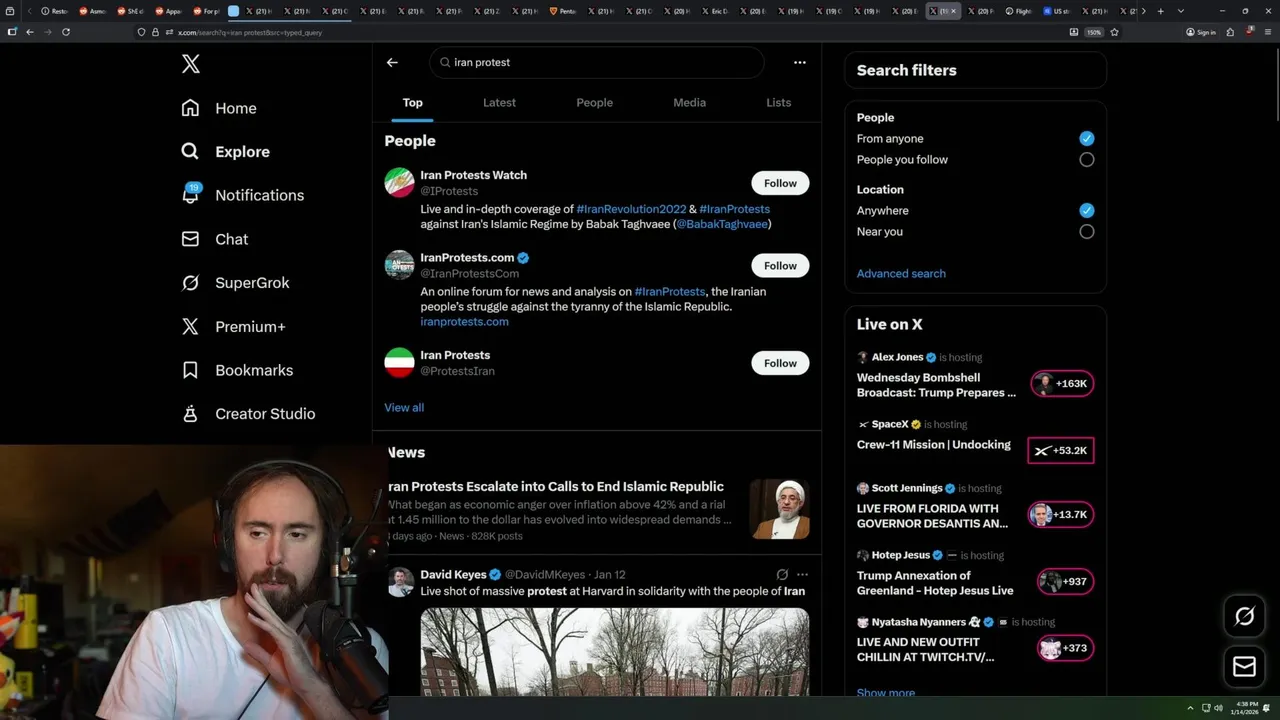Screen dimensions: 1280x720
Task: Click browser back arrow button
Action: pyautogui.click(x=30, y=32)
